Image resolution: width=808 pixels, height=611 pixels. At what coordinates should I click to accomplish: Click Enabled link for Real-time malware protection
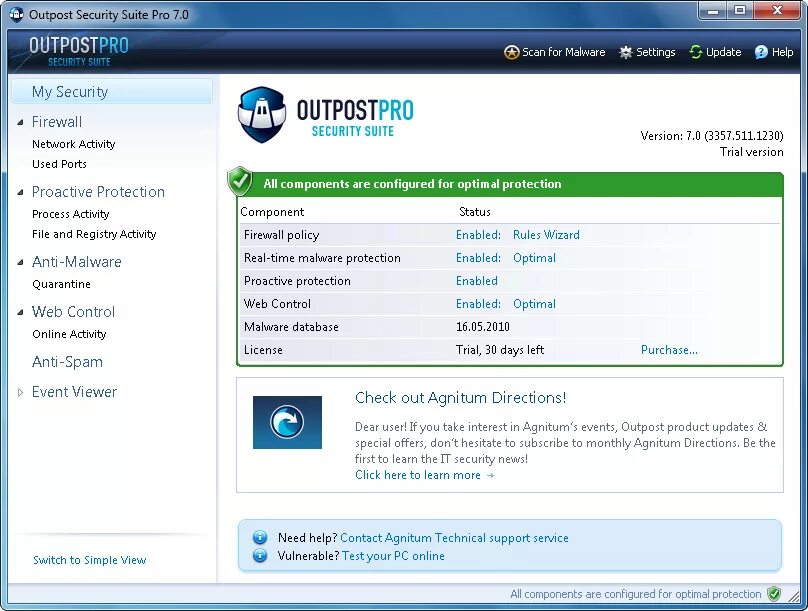coord(478,258)
